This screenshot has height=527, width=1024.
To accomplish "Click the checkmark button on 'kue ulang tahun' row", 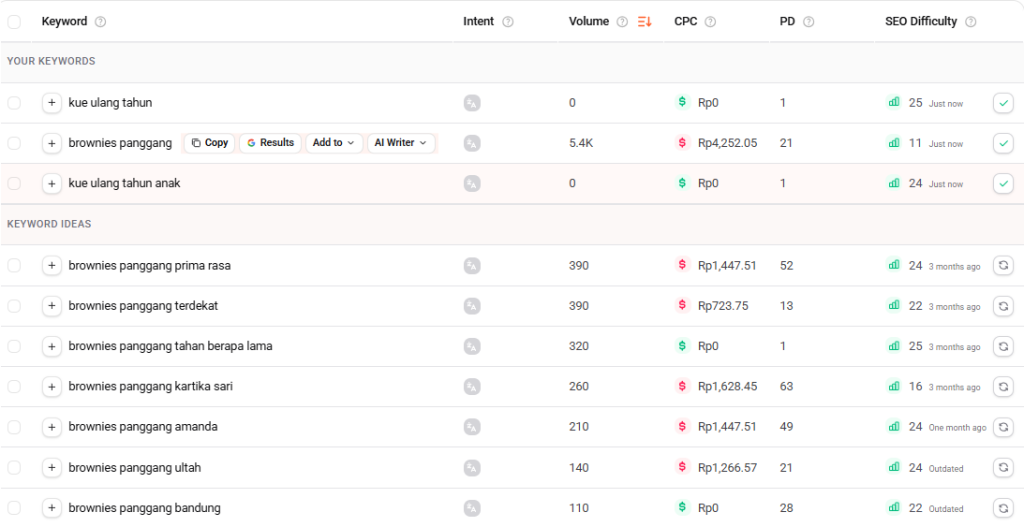I will click(1003, 103).
